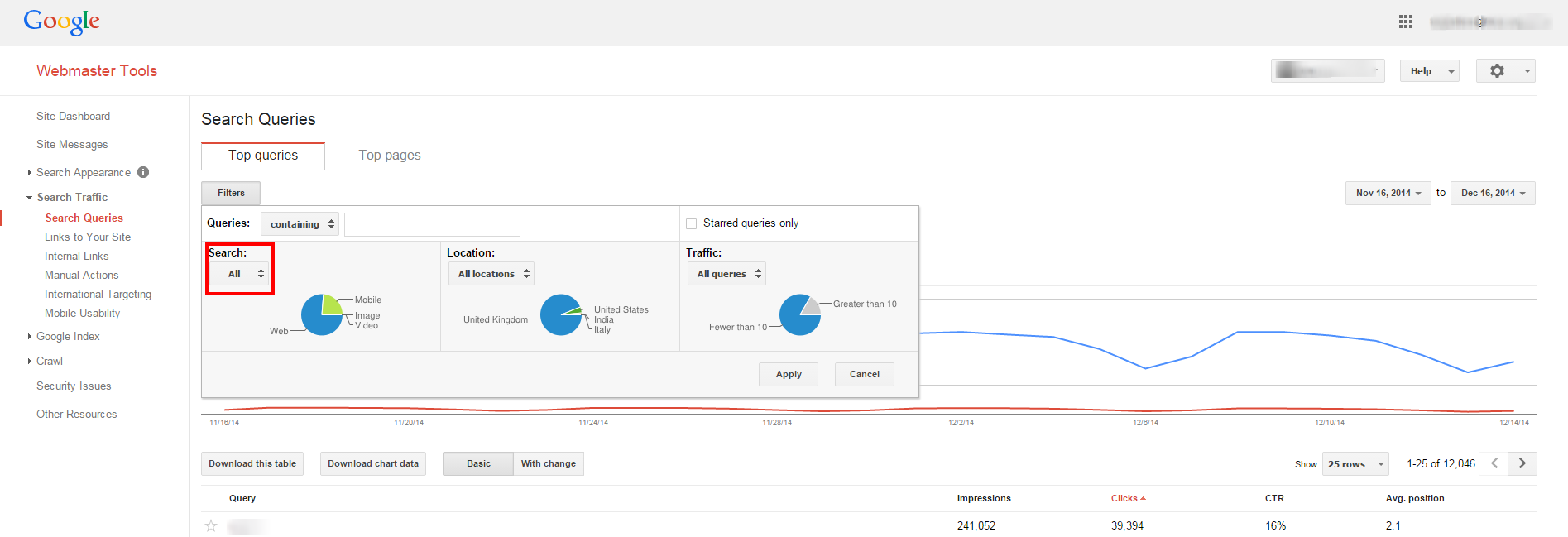Click the Apply filter button
1568x537 pixels.
(788, 374)
